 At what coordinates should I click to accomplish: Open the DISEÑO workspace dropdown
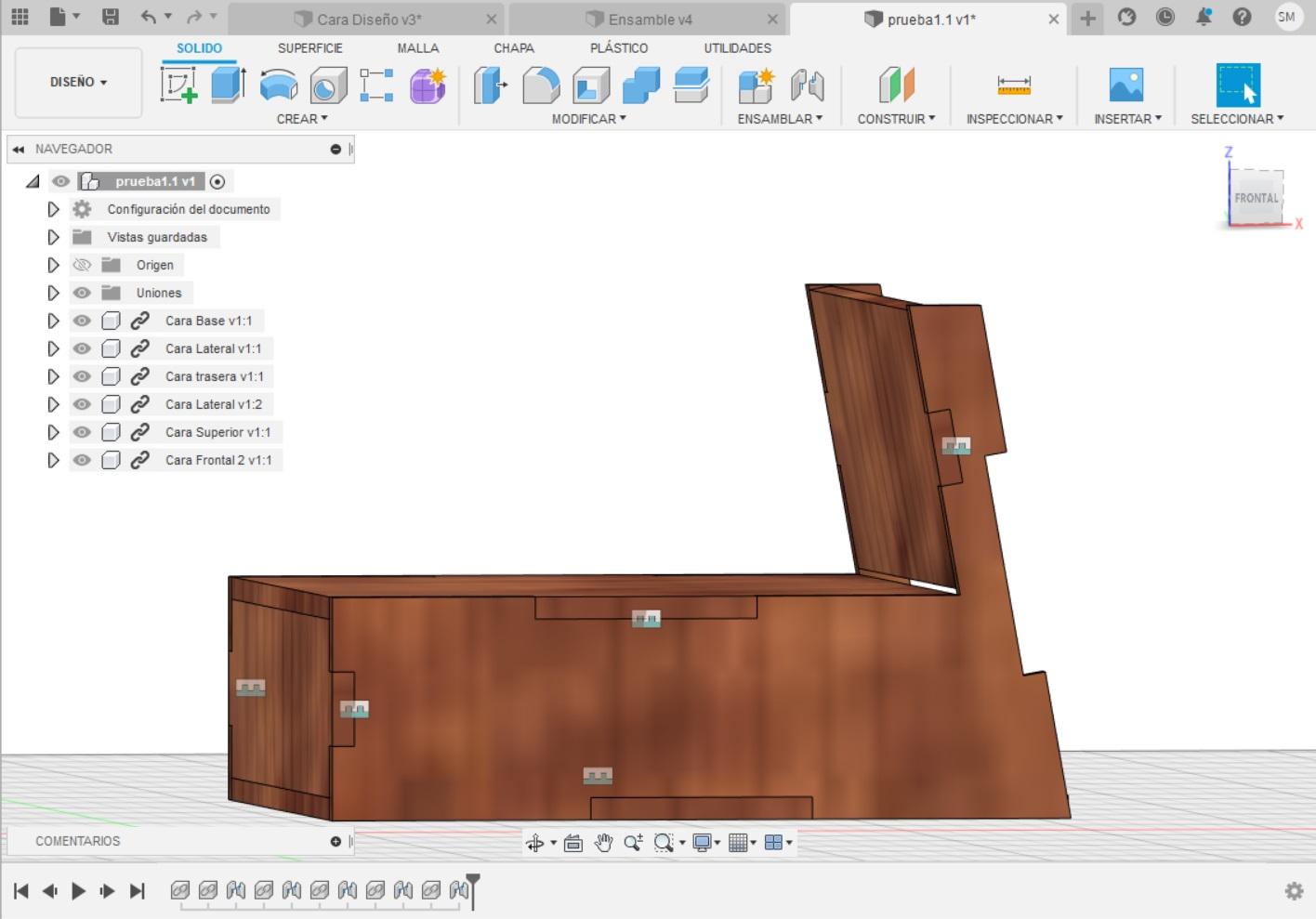tap(78, 83)
